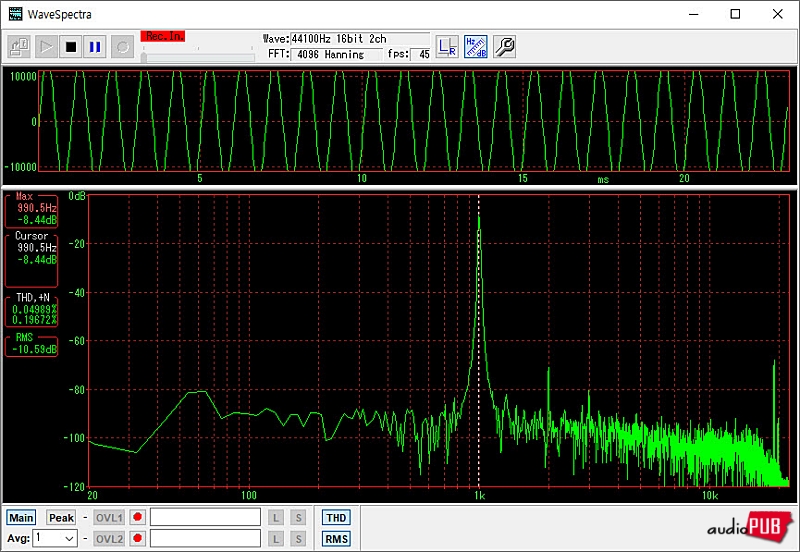Pause the recording input
Viewport: 800px width, 552px height.
pyautogui.click(x=95, y=46)
